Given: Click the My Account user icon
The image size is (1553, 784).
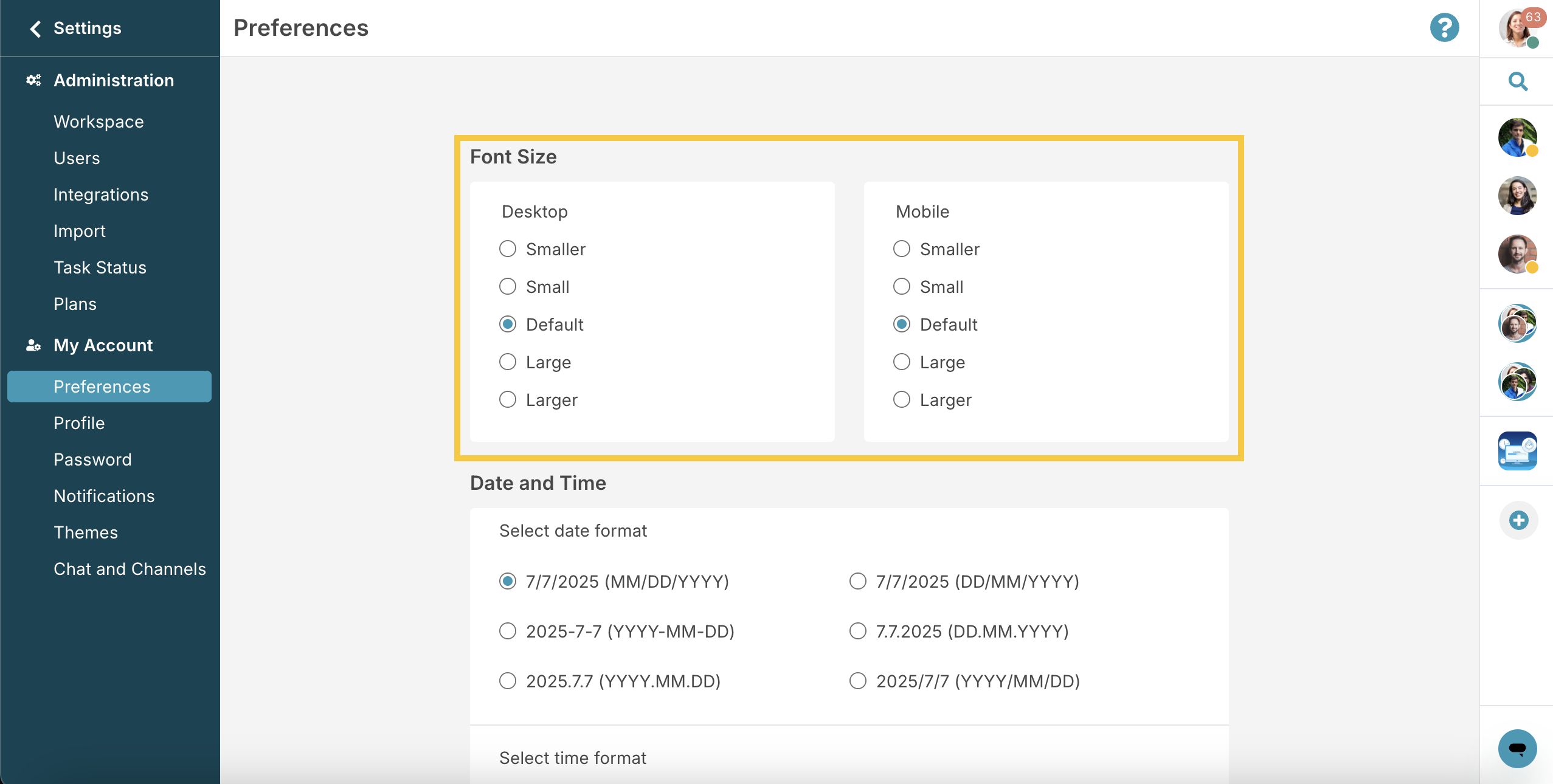Looking at the screenshot, I should [33, 345].
